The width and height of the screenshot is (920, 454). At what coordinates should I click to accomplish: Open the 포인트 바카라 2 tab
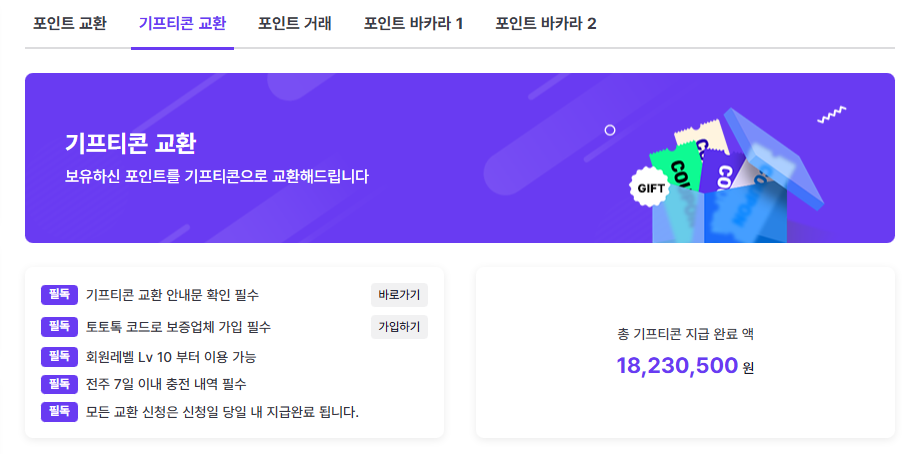coord(546,23)
